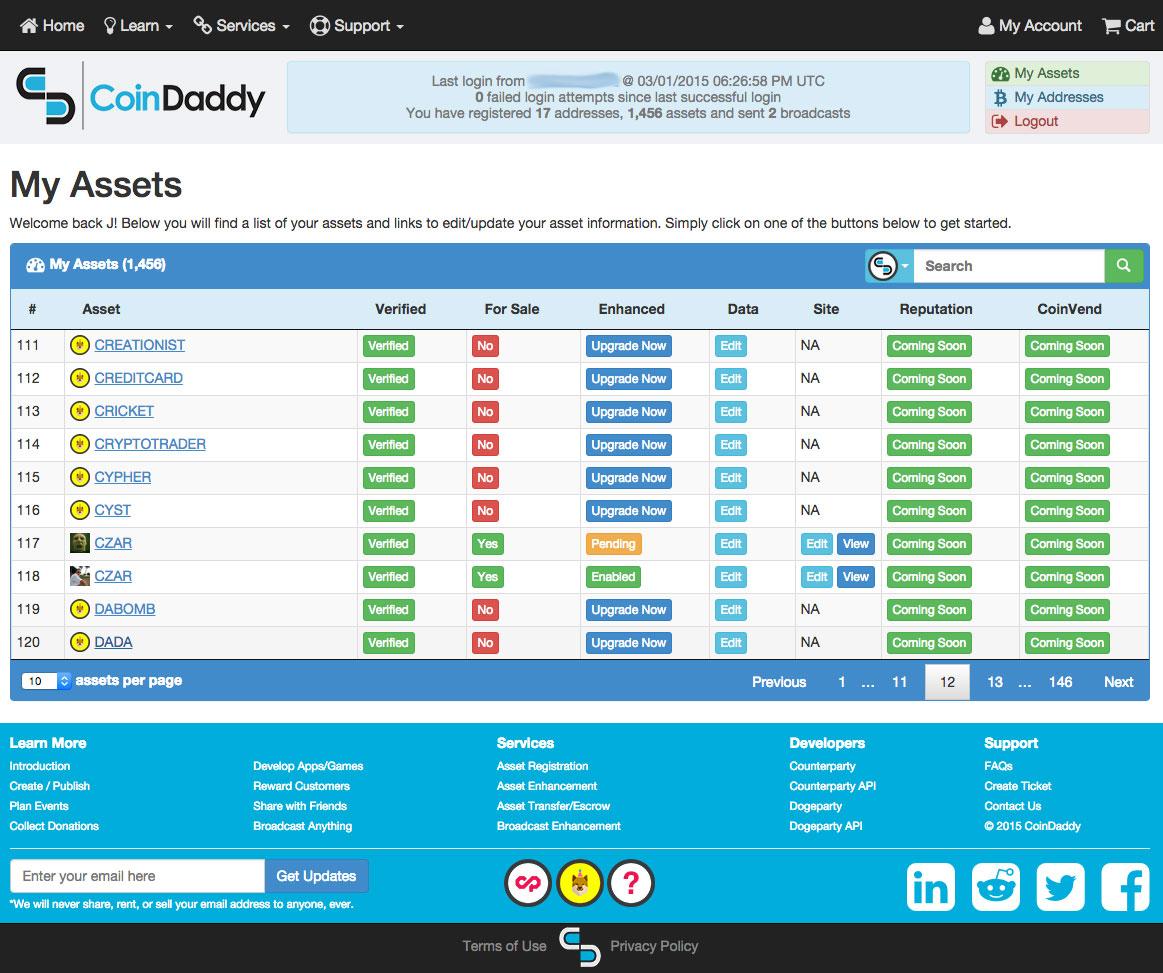Image resolution: width=1163 pixels, height=973 pixels.
Task: Go to pagination page 1
Action: (841, 682)
